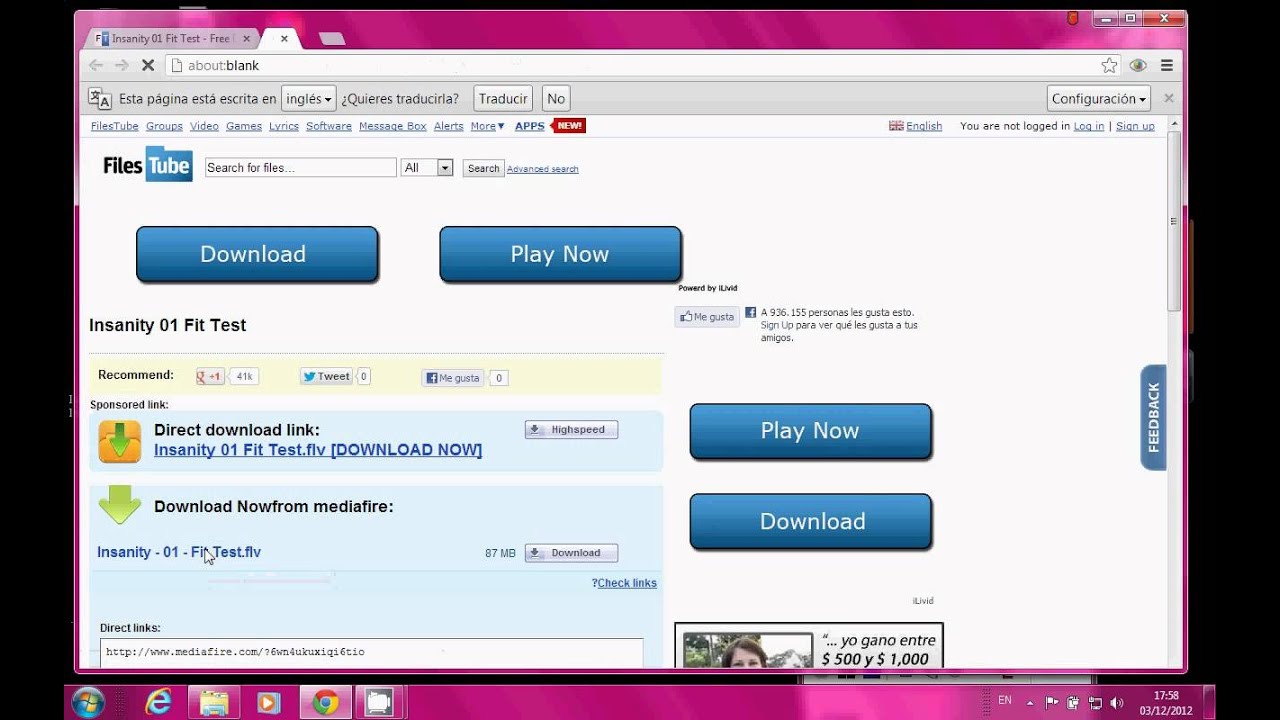
Task: Click the Tweet button
Action: [x=327, y=377]
